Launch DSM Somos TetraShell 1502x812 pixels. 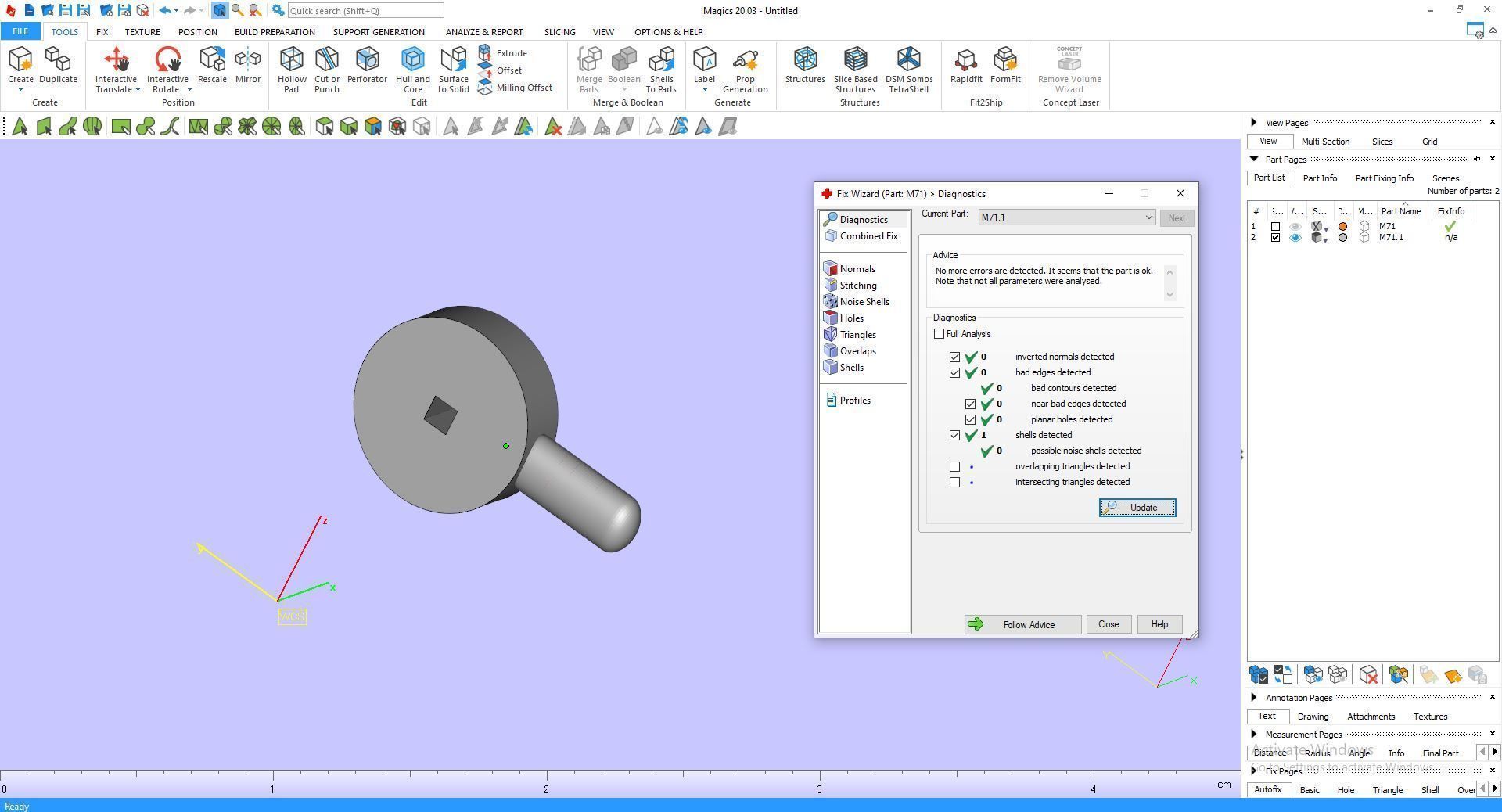click(909, 70)
